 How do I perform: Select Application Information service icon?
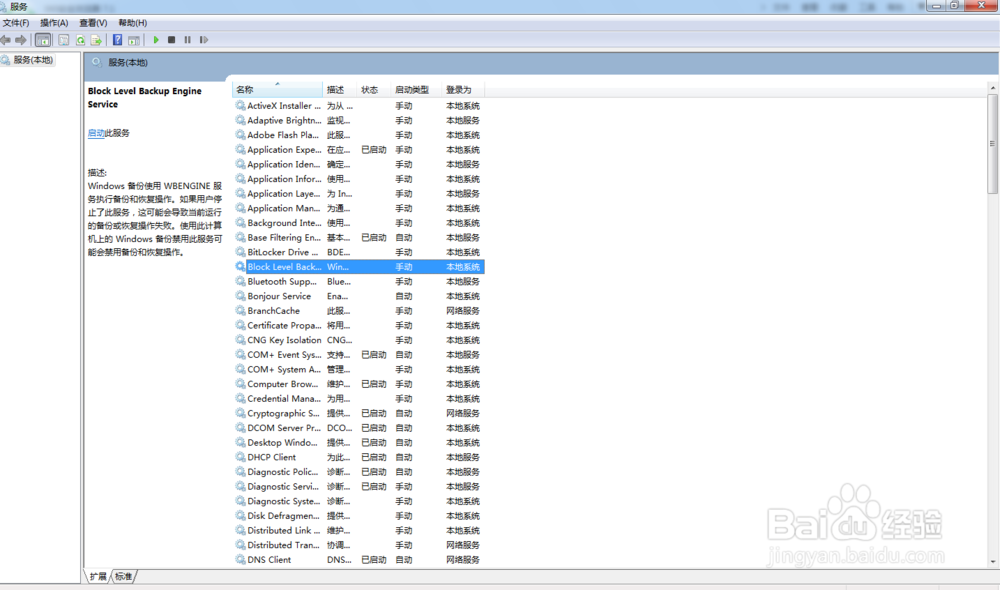point(240,179)
